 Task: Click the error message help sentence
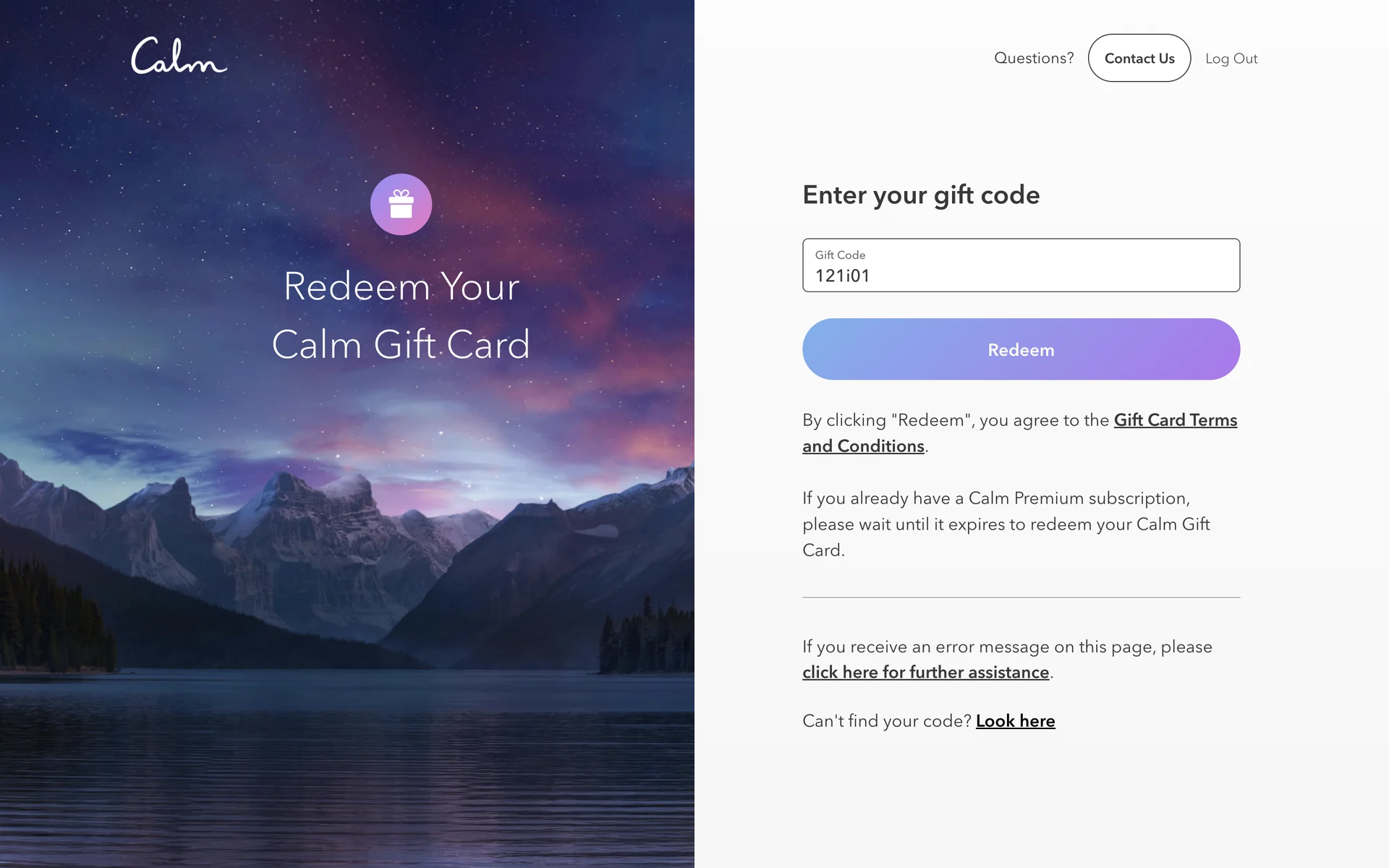pyautogui.click(x=1007, y=659)
